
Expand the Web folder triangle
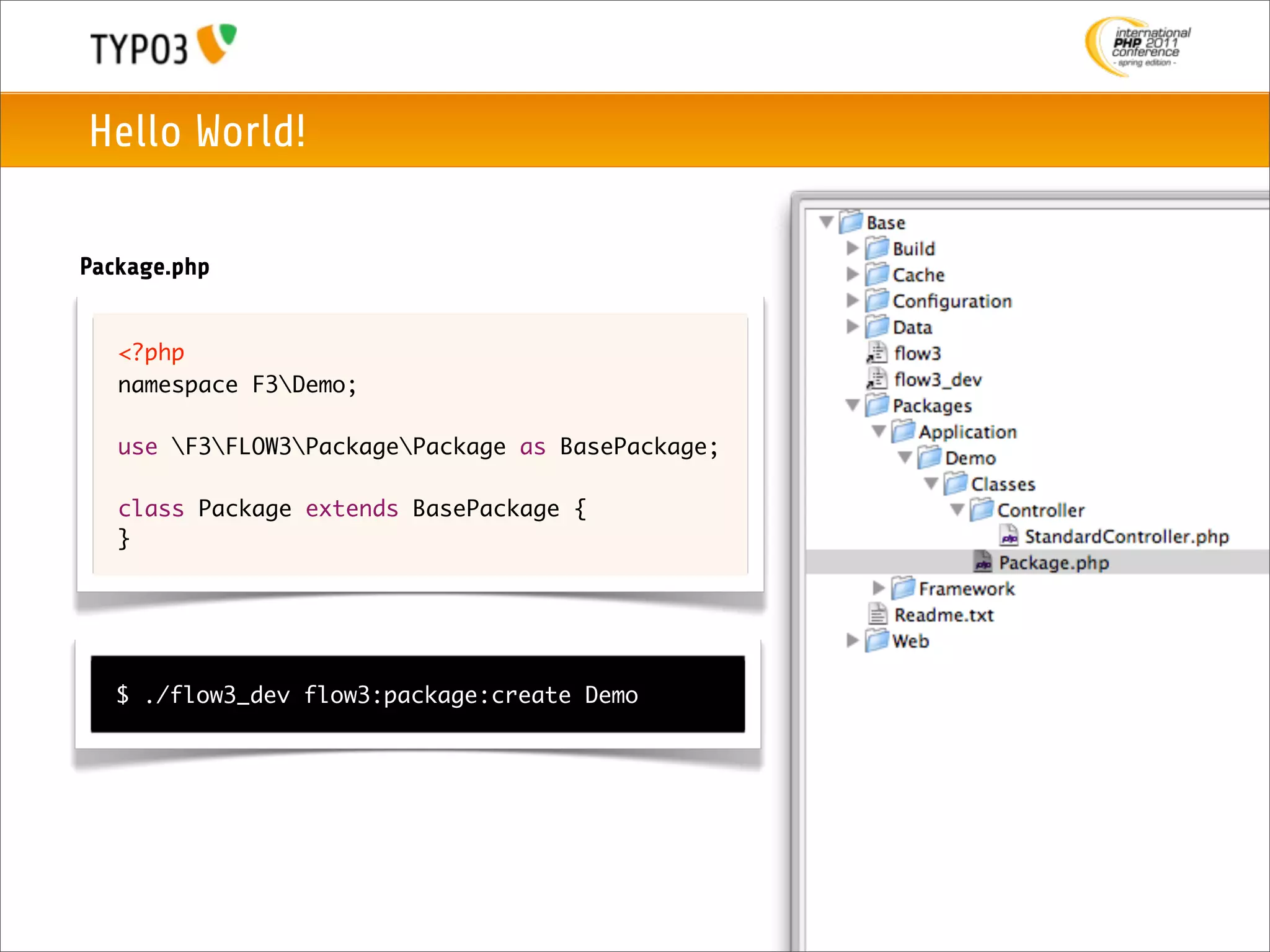click(x=853, y=640)
